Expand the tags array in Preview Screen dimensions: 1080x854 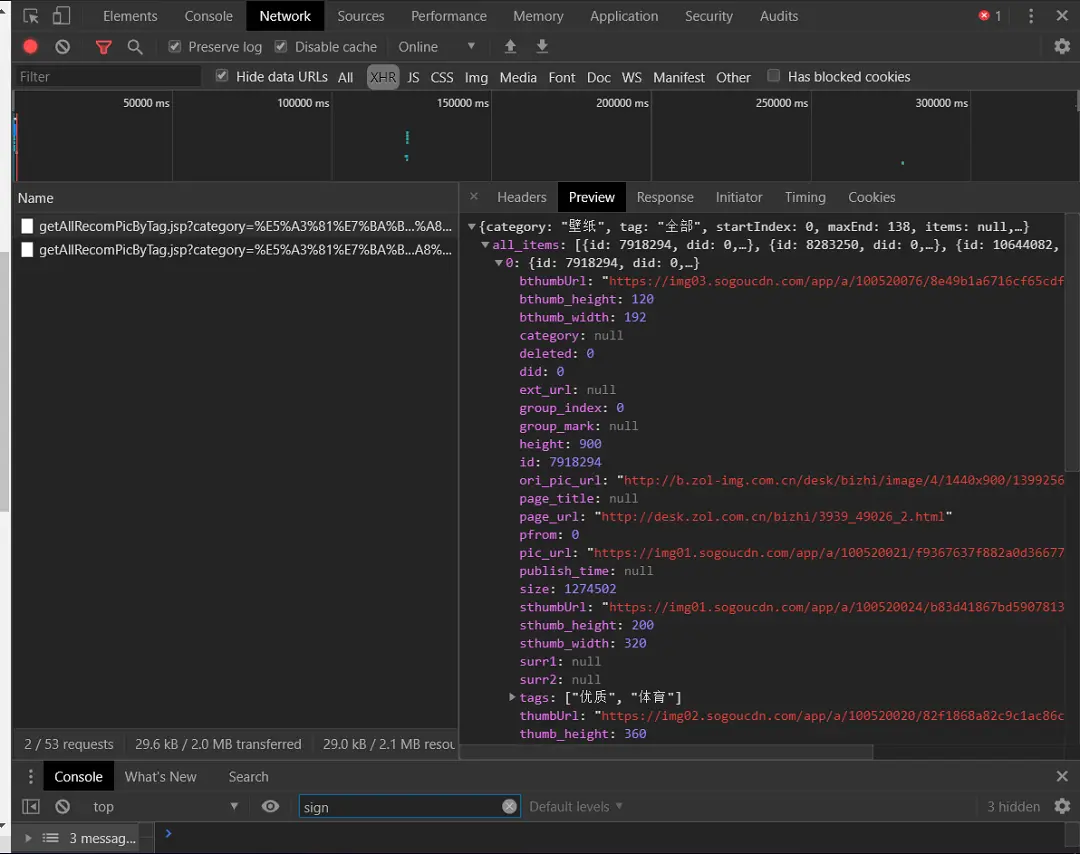511,697
